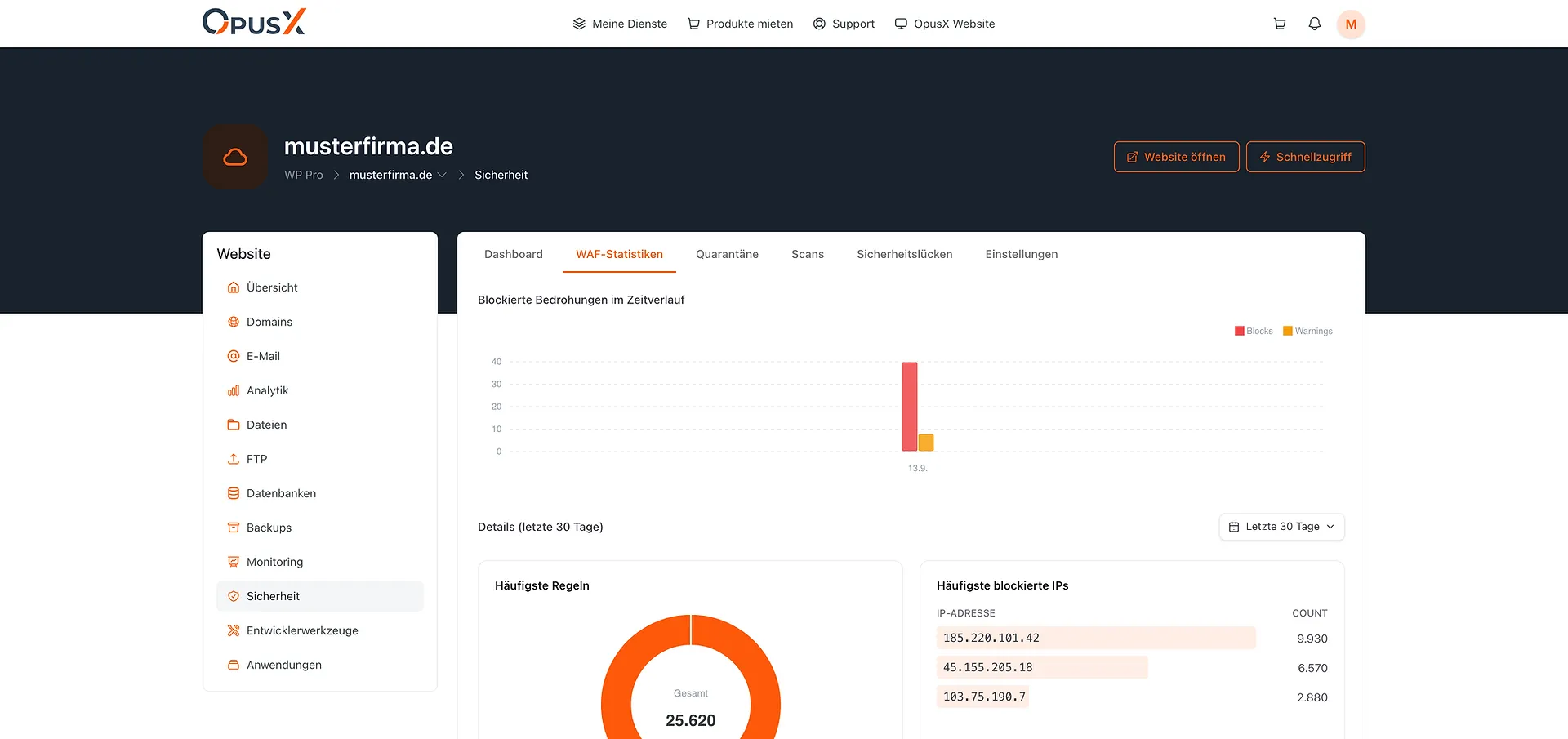Click the count value 2.880

1312,697
